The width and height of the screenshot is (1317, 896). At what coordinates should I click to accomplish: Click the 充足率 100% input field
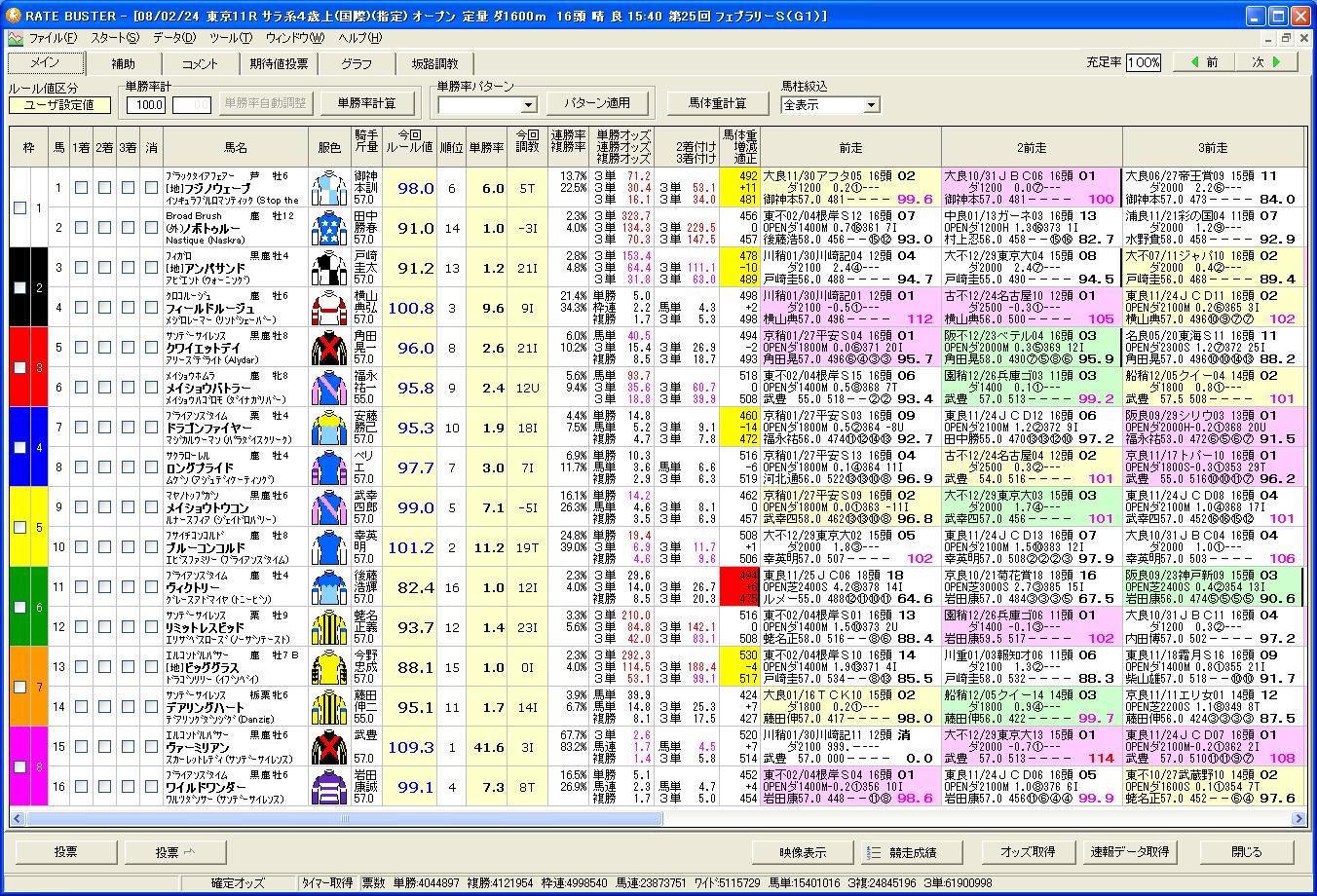pos(1144,62)
